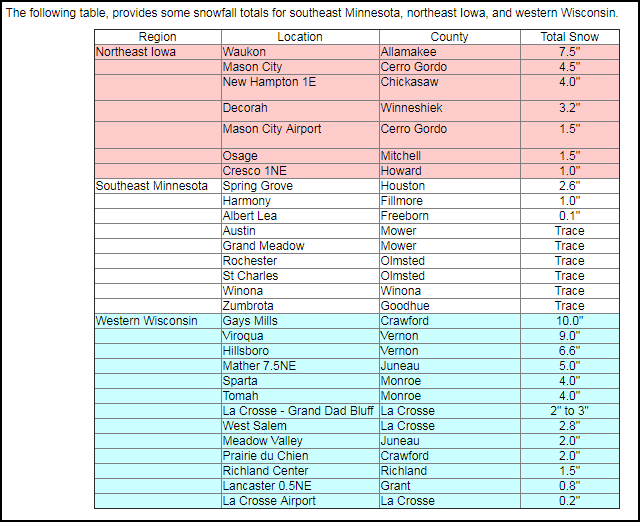Screen dimensions: 640x522
Task: Select the Albert Lea location cell
Action: [300, 216]
